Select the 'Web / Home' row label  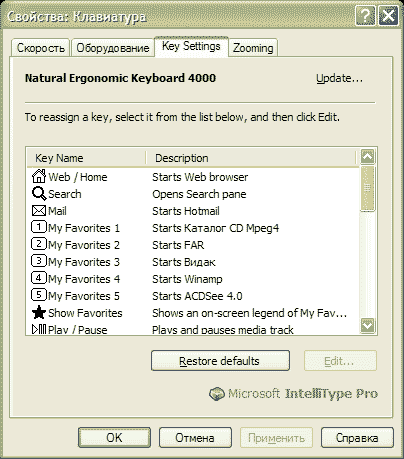point(78,177)
